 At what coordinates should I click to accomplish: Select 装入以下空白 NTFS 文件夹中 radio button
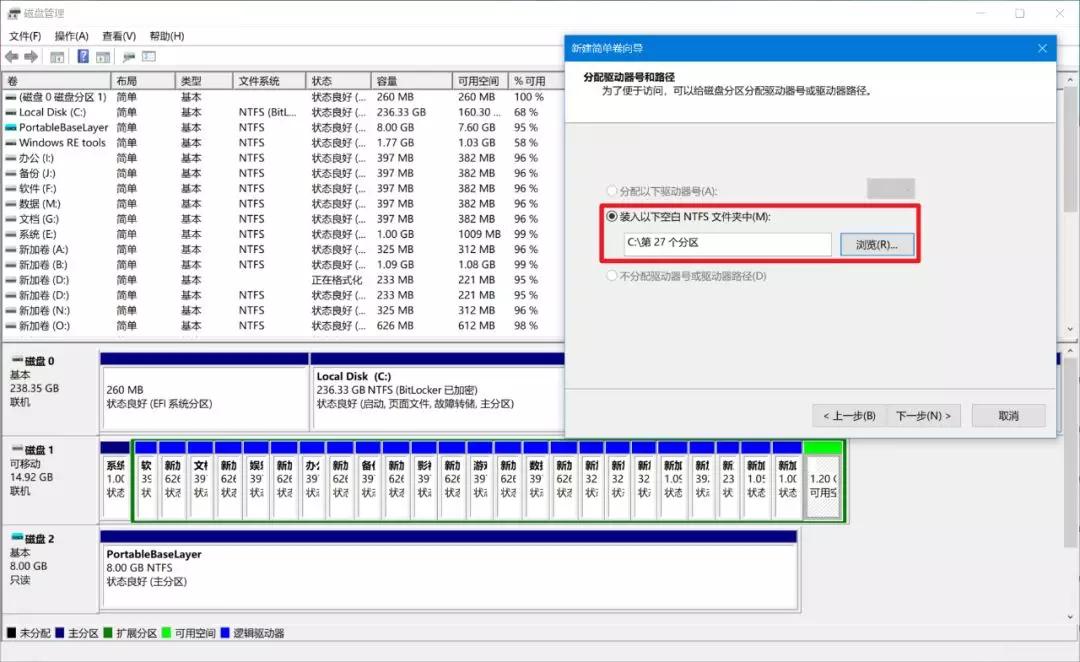point(612,216)
